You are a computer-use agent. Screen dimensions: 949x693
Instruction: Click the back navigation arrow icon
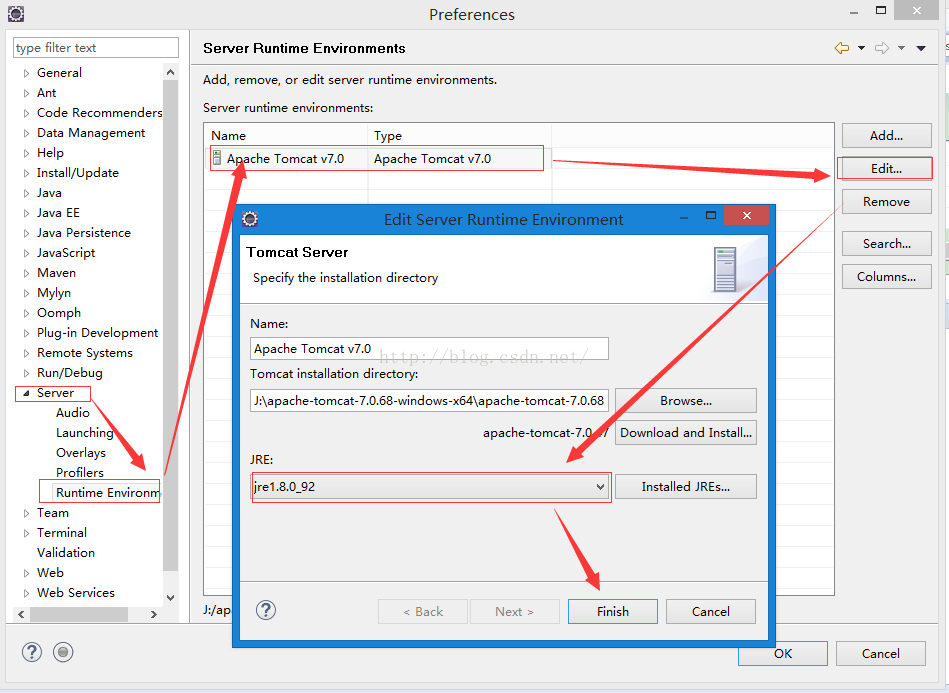pyautogui.click(x=841, y=48)
